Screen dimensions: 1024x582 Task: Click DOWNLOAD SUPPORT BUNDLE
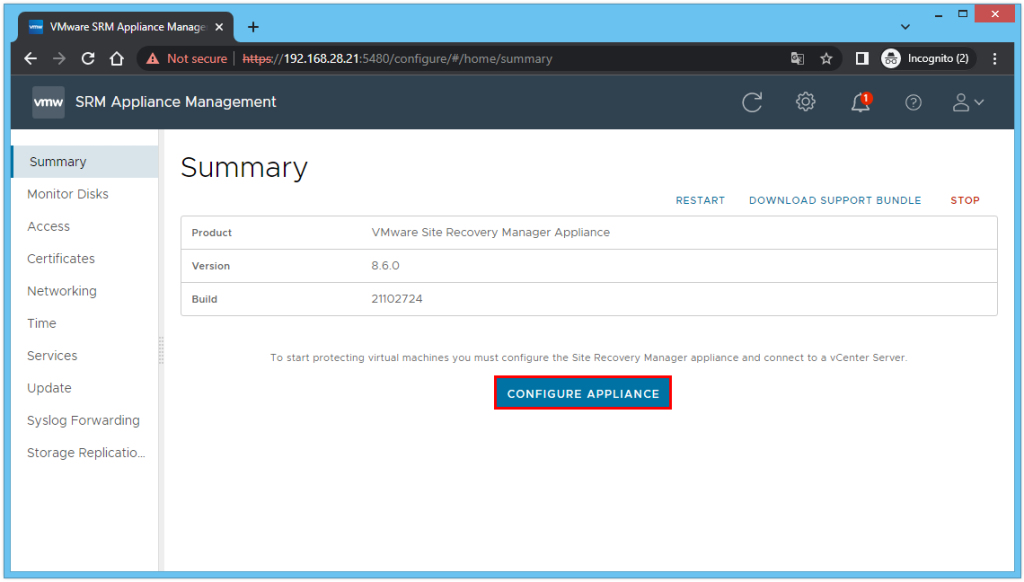pos(835,201)
